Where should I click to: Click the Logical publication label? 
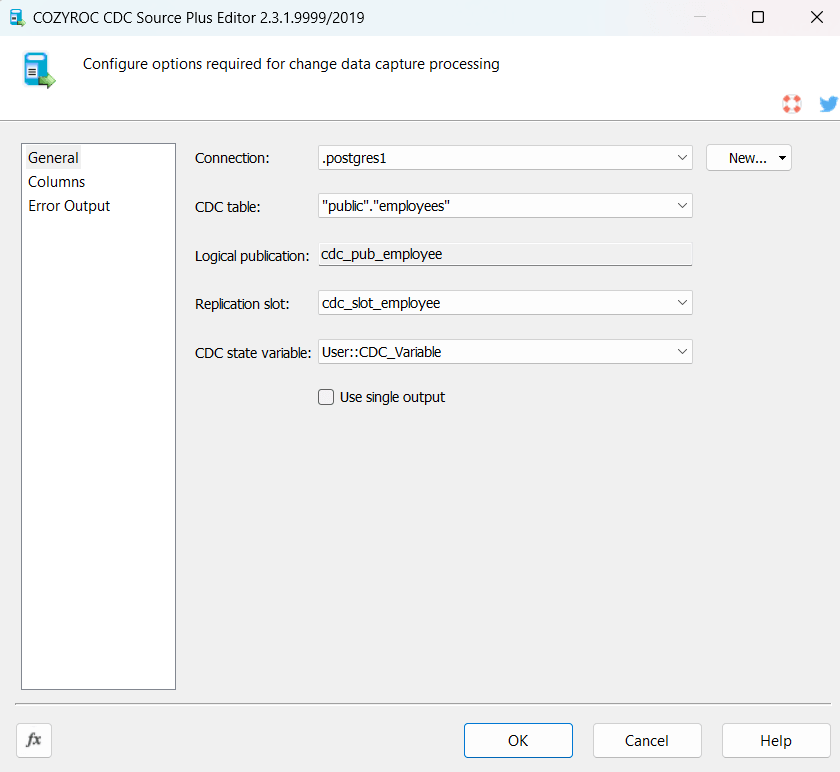point(252,256)
